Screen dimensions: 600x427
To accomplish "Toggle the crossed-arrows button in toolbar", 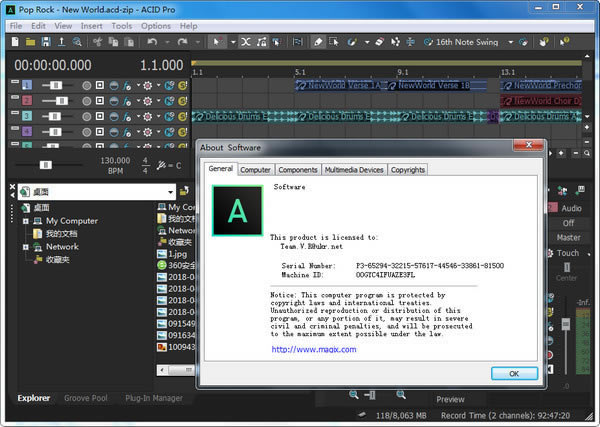I will pyautogui.click(x=246, y=42).
